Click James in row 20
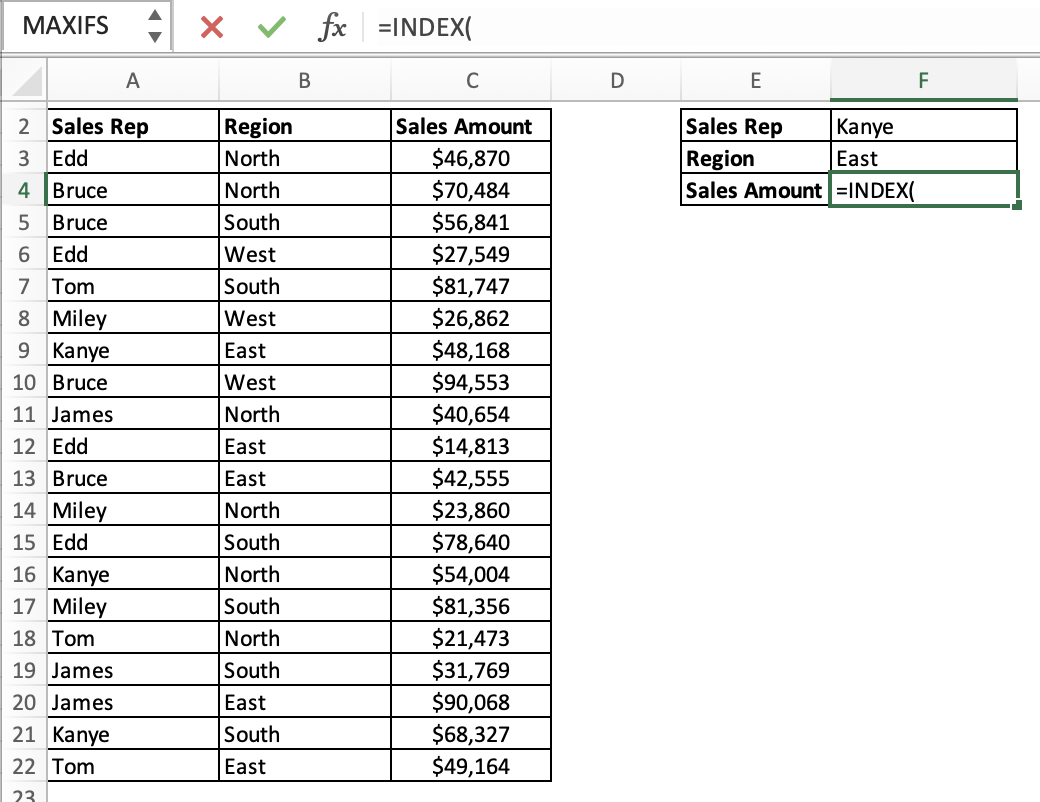 pos(133,702)
